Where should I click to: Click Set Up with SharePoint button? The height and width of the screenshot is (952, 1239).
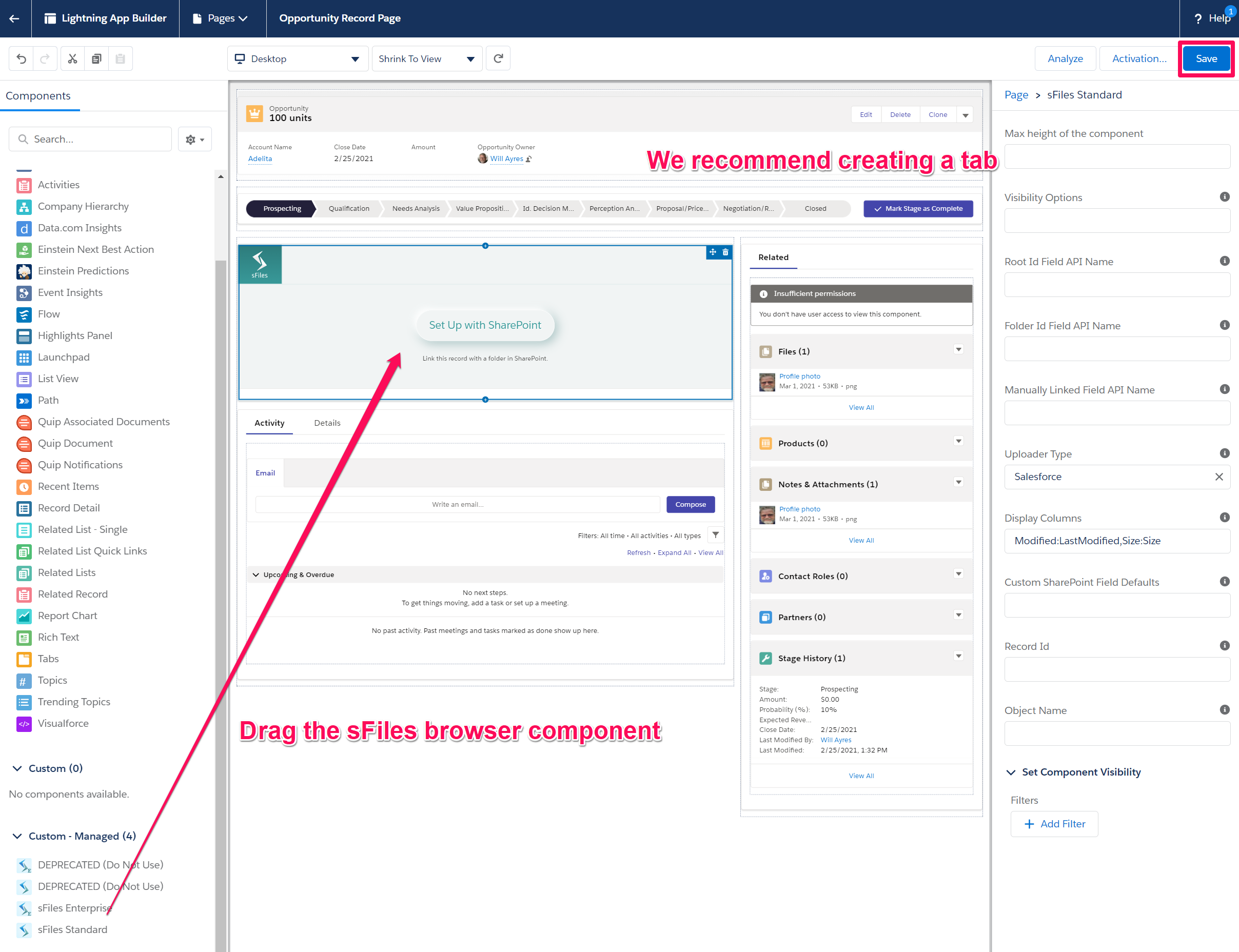click(x=485, y=325)
